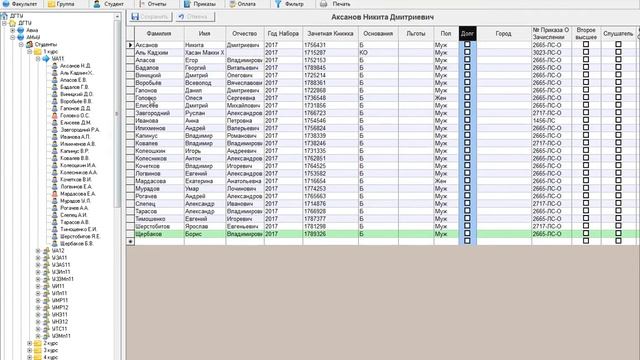
Task: Expand the МА12 group node
Action: tap(38, 251)
